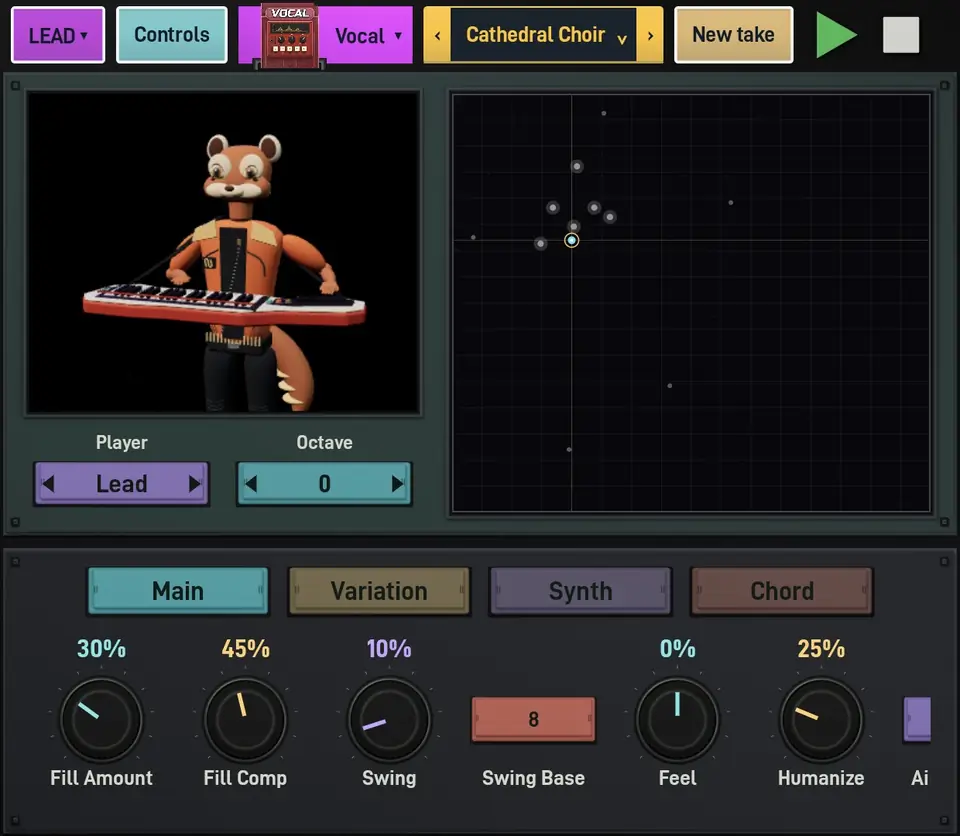Click the Fill Comp knob
960x836 pixels.
(x=245, y=720)
